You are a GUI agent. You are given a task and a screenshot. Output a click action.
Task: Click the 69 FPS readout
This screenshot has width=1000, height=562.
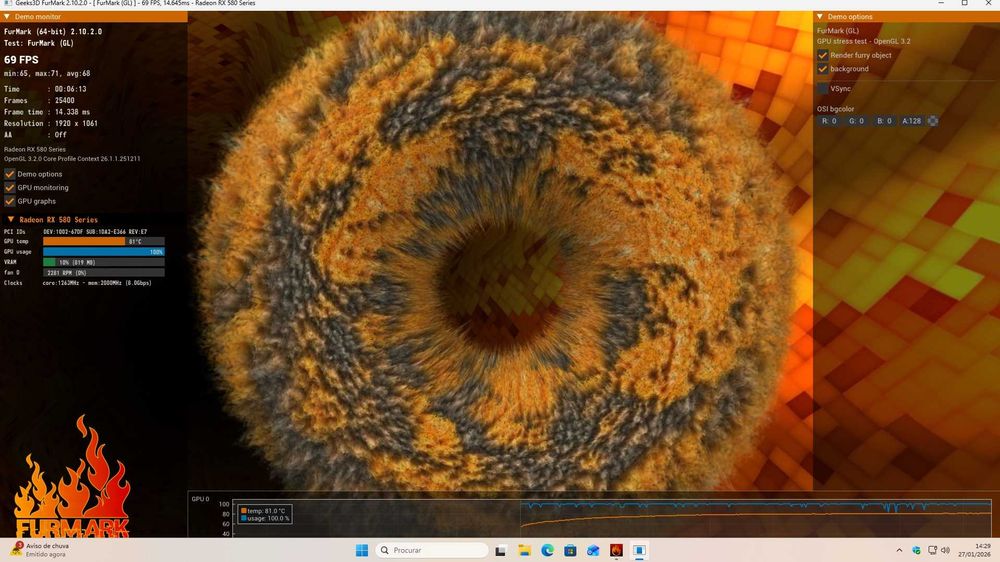(21, 59)
